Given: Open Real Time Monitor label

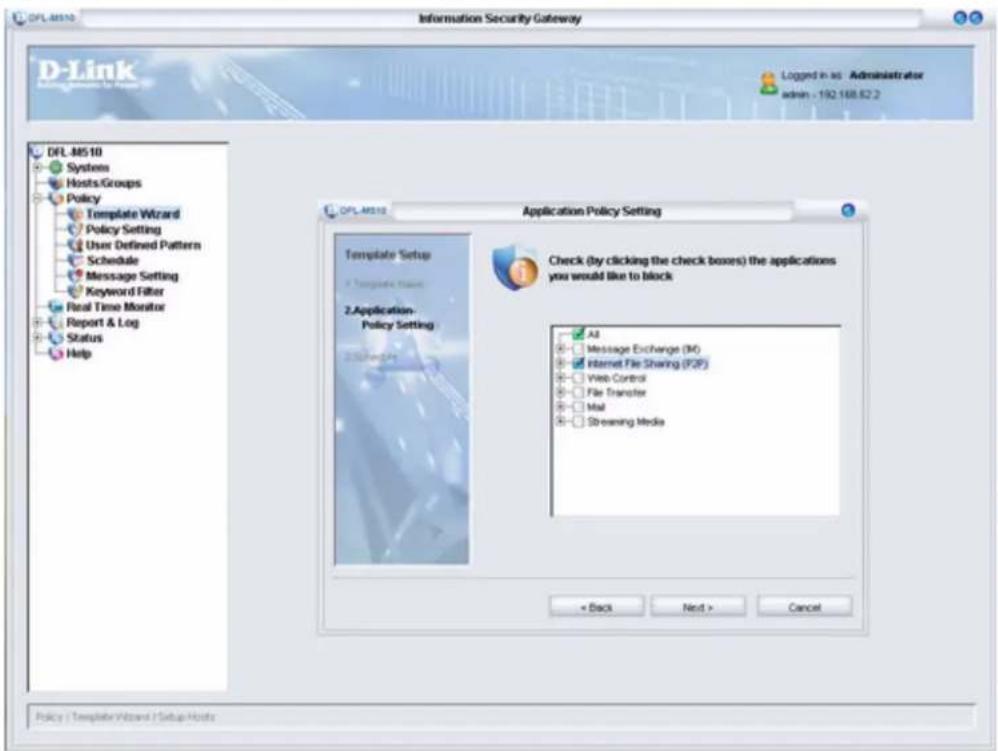Looking at the screenshot, I should (116, 307).
